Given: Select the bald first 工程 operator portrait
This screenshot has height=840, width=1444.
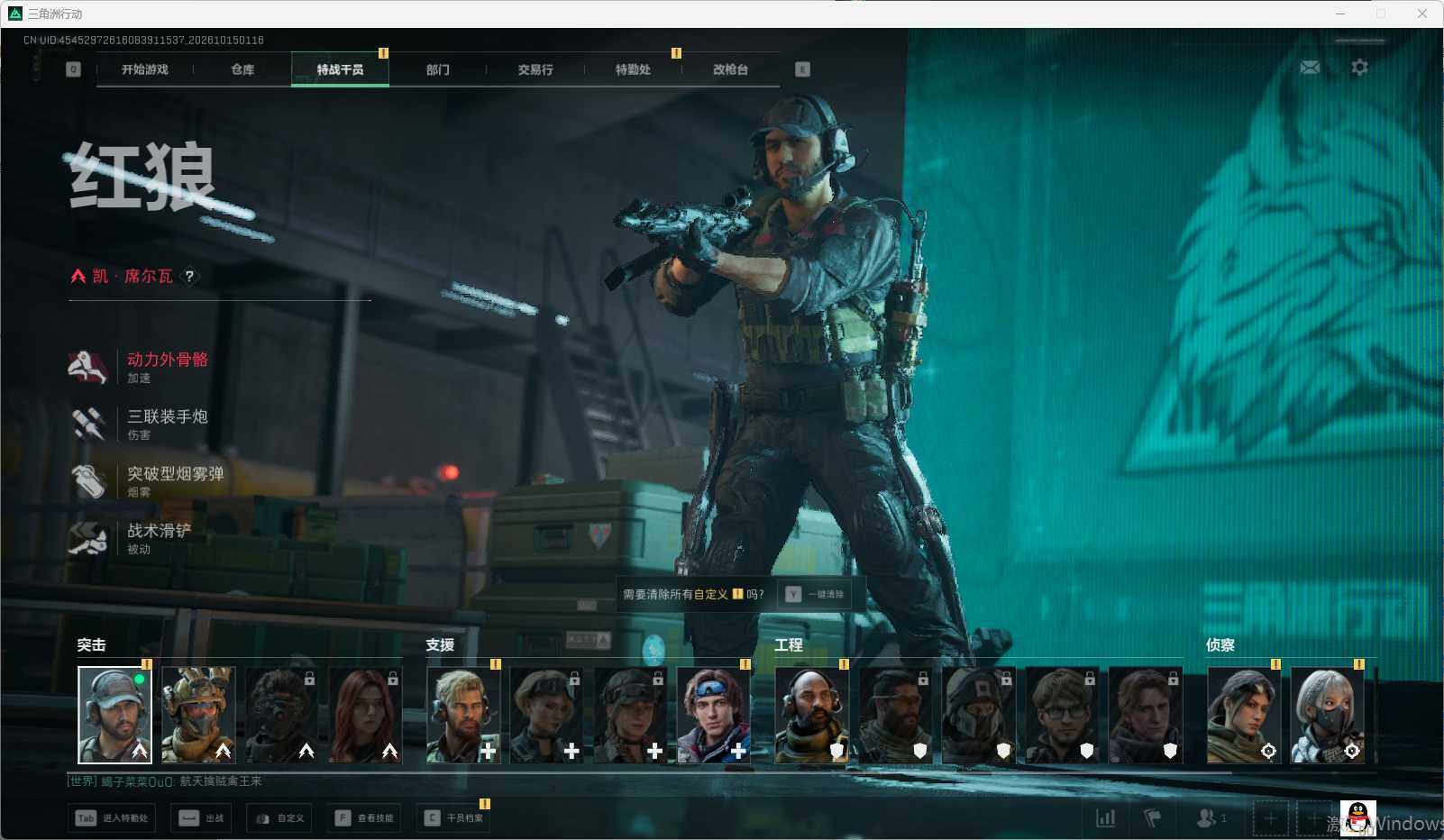Looking at the screenshot, I should [x=812, y=716].
